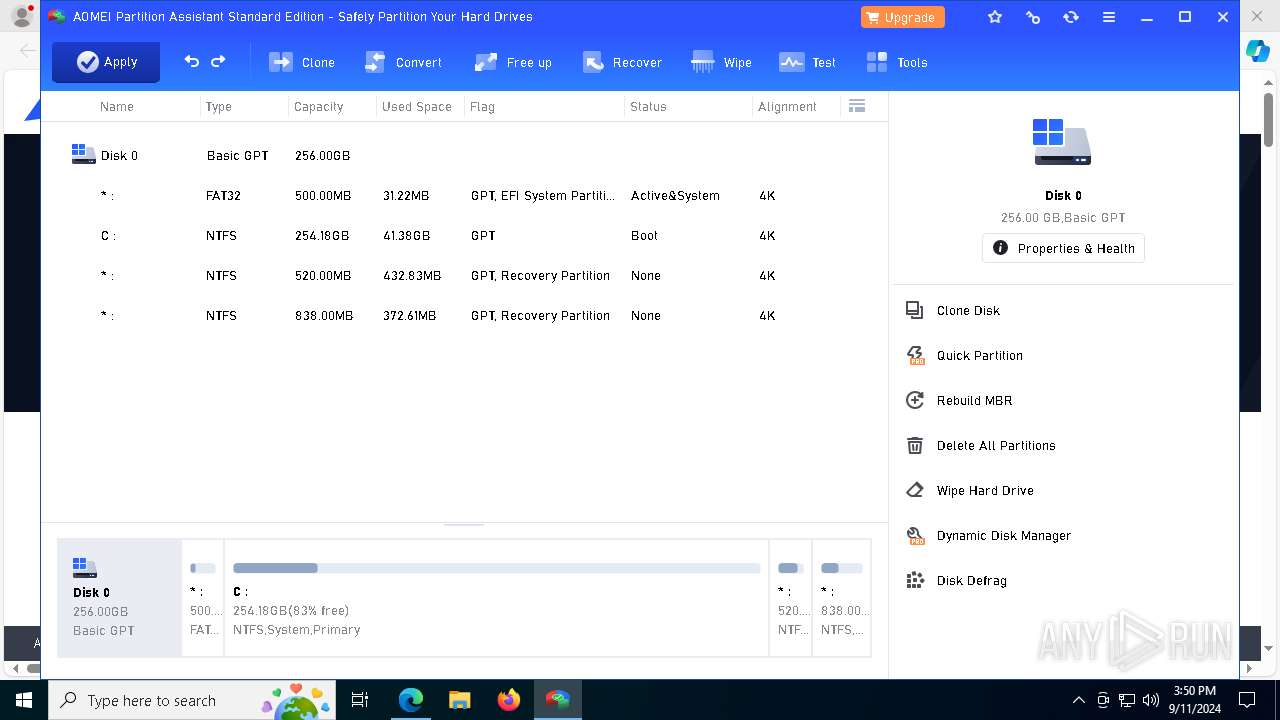Screen dimensions: 1280x720
Task: Apply pending partition operations
Action: coord(106,62)
